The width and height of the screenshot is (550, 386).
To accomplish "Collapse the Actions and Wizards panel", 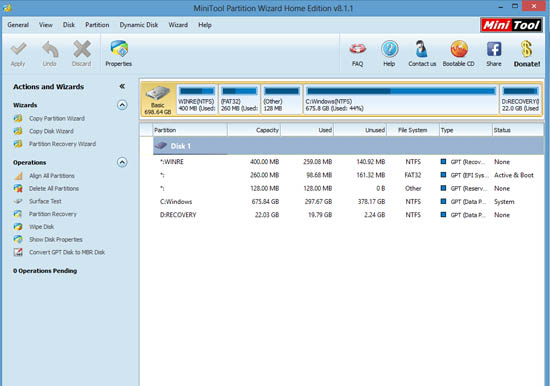I will click(122, 86).
